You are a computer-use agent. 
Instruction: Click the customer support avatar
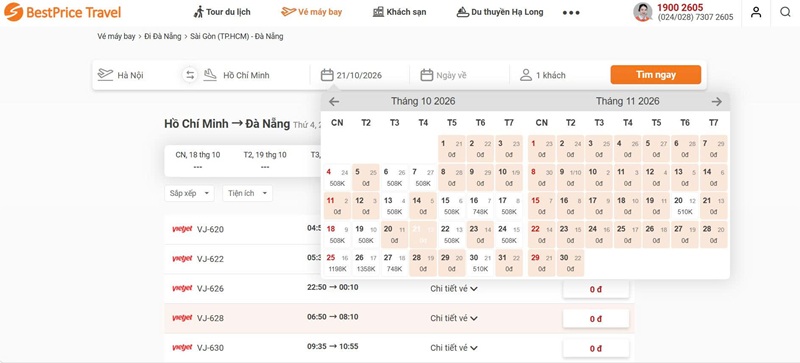click(x=643, y=12)
